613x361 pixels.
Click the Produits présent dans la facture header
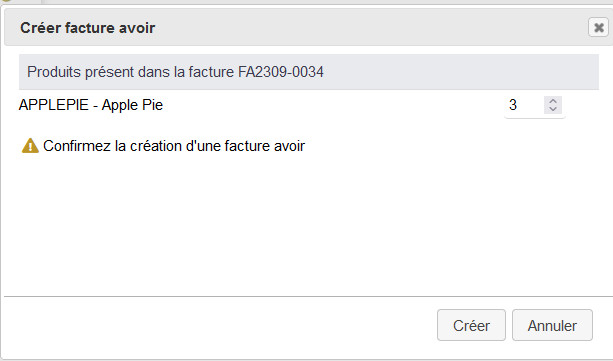click(x=175, y=72)
